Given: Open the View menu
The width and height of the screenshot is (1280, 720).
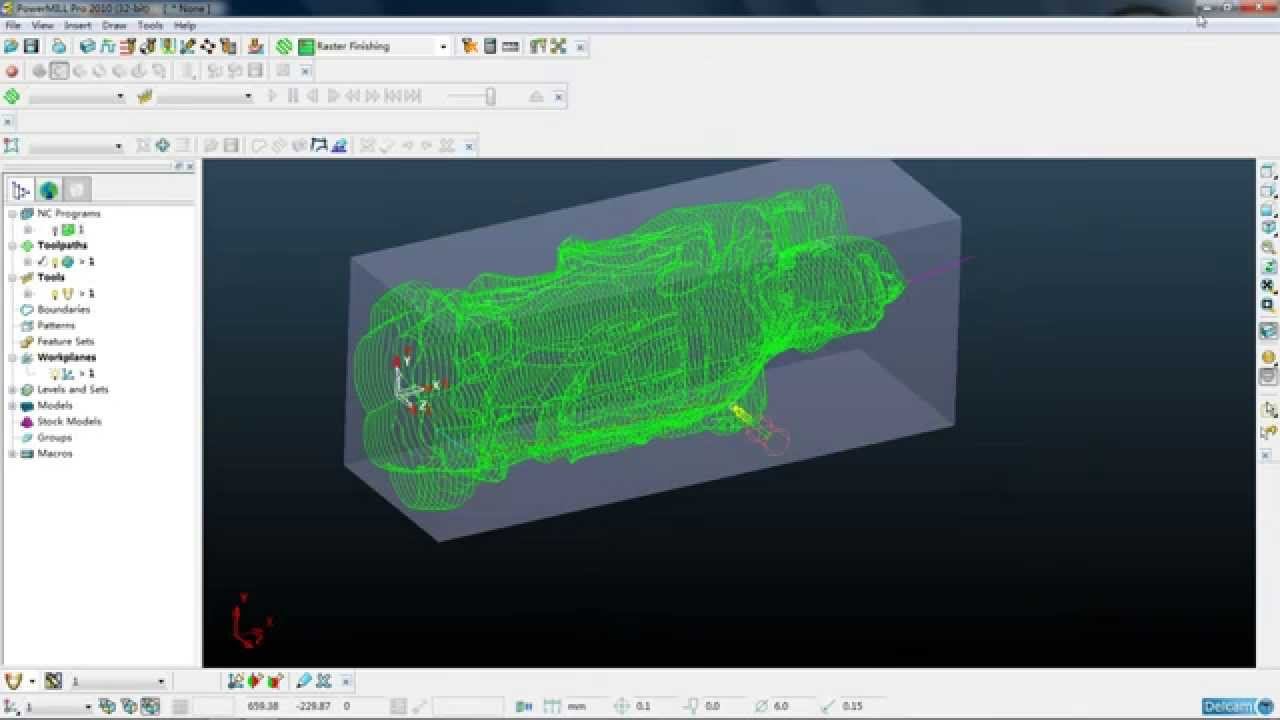Looking at the screenshot, I should click(x=42, y=25).
